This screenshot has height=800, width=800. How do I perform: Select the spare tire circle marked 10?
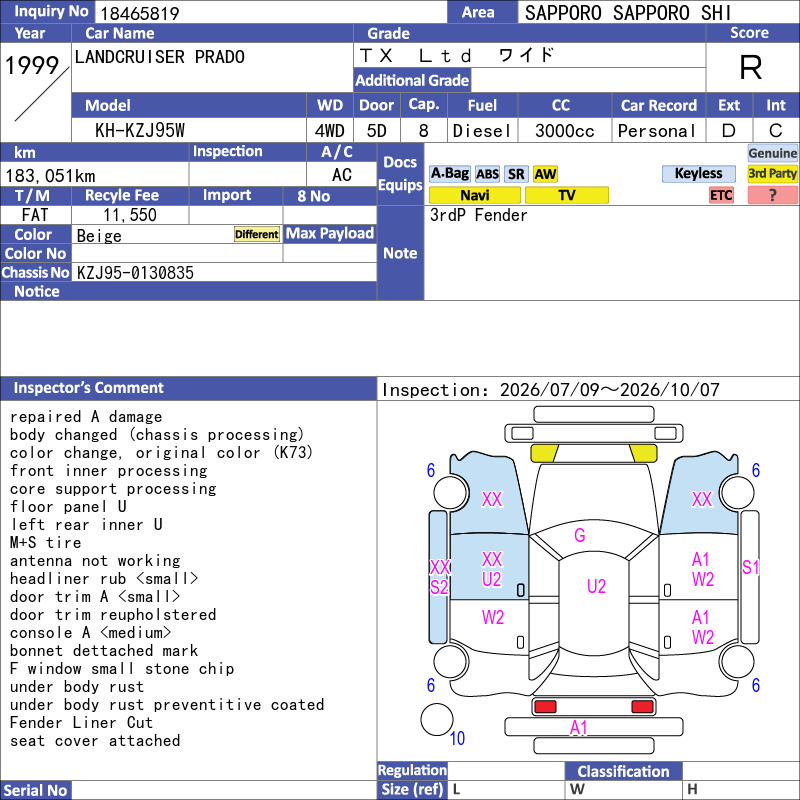pyautogui.click(x=437, y=719)
